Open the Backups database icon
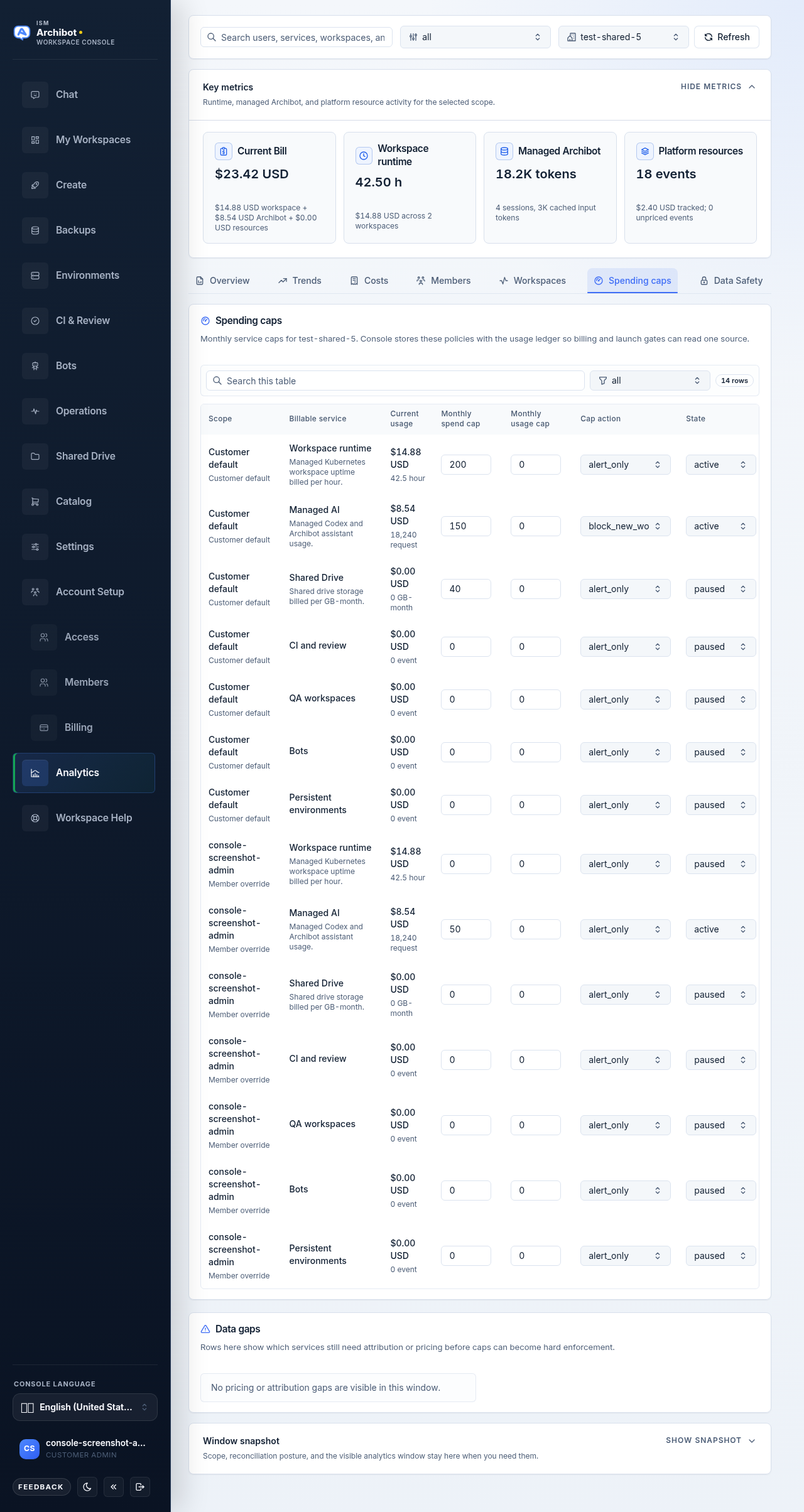 35,230
